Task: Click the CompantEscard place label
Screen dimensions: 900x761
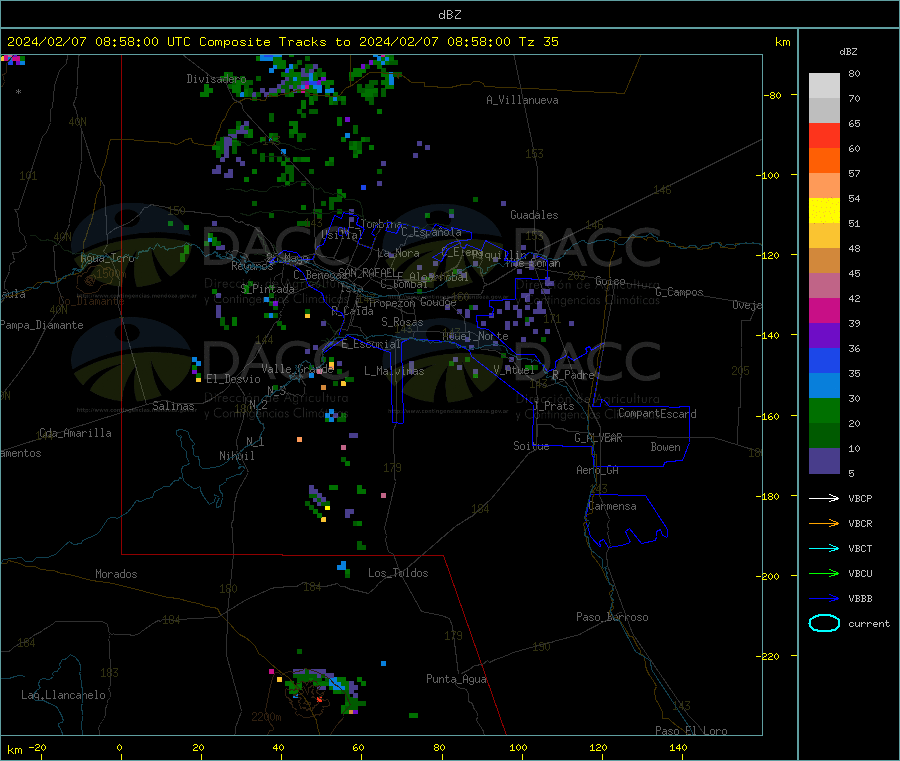Action: 657,414
